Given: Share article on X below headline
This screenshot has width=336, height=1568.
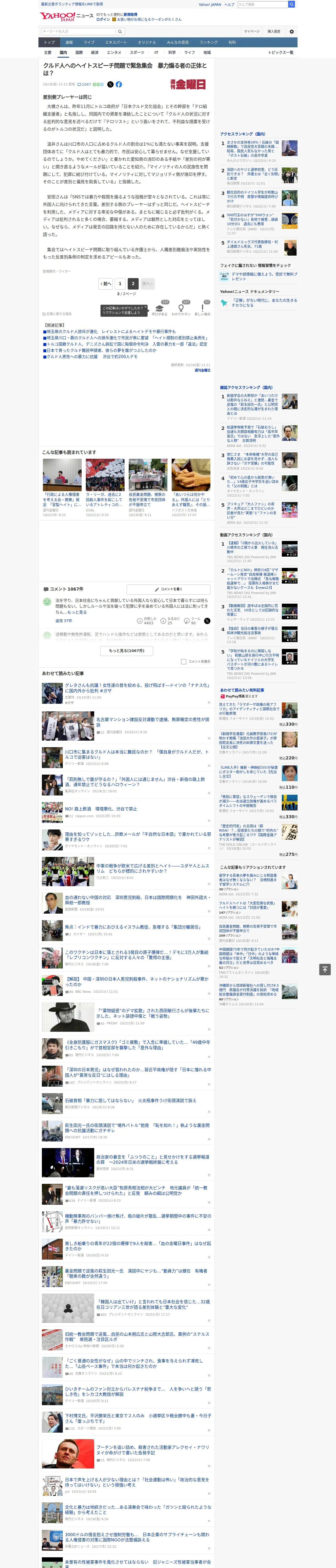Looking at the screenshot, I should coord(110,85).
